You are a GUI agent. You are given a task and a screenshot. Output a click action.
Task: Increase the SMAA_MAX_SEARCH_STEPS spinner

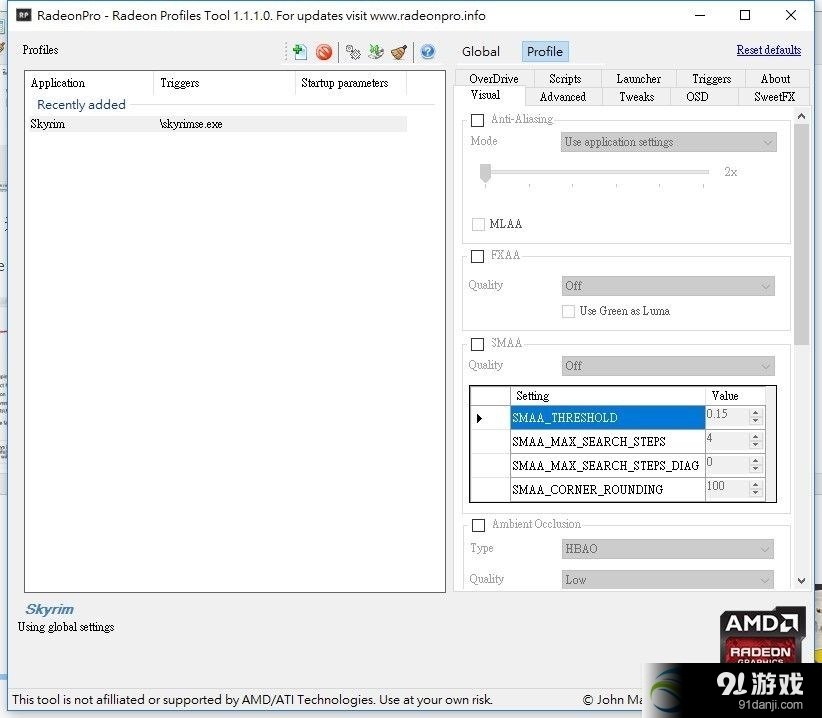[x=755, y=436]
